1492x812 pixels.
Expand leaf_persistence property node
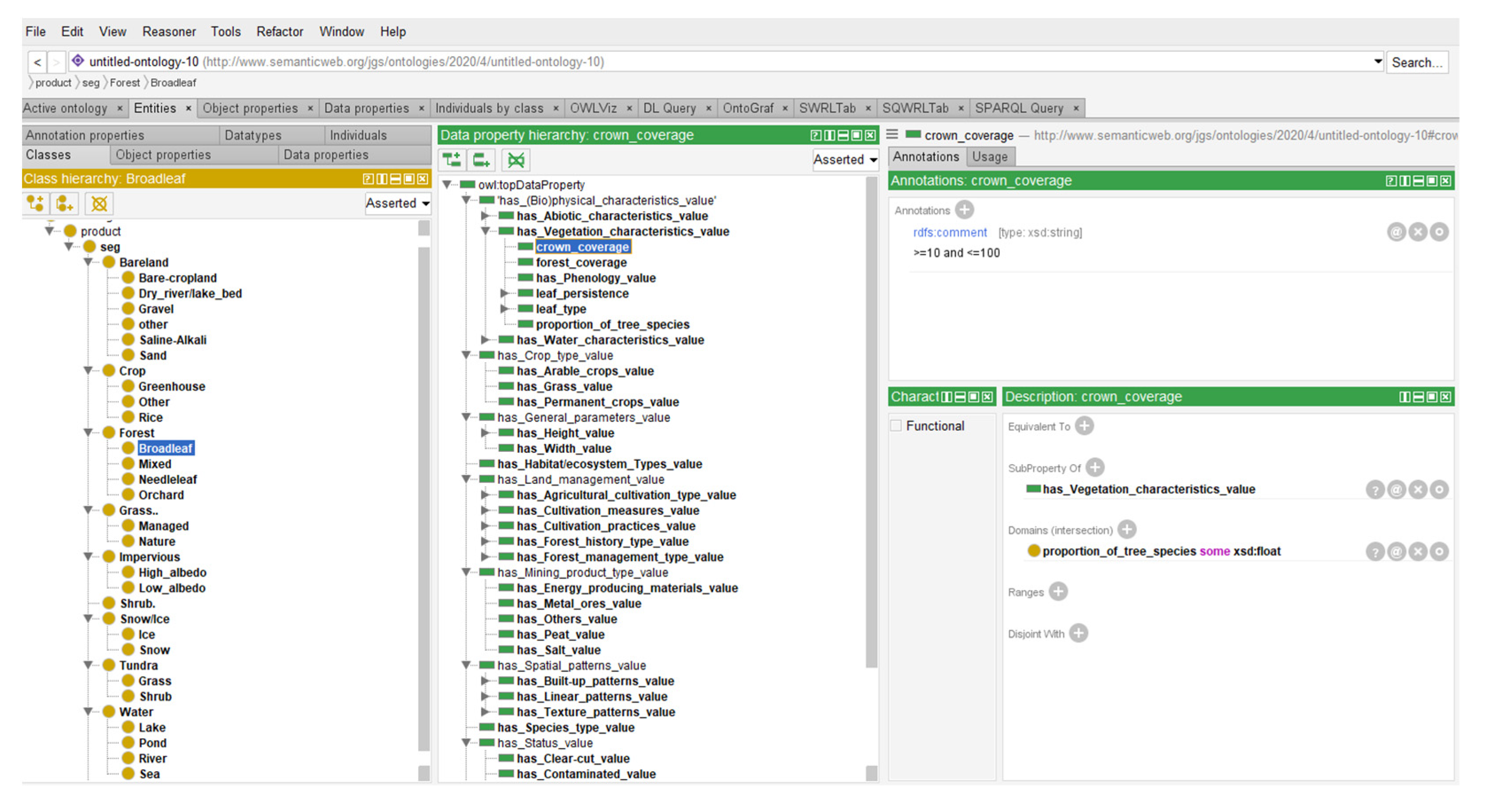click(x=504, y=294)
